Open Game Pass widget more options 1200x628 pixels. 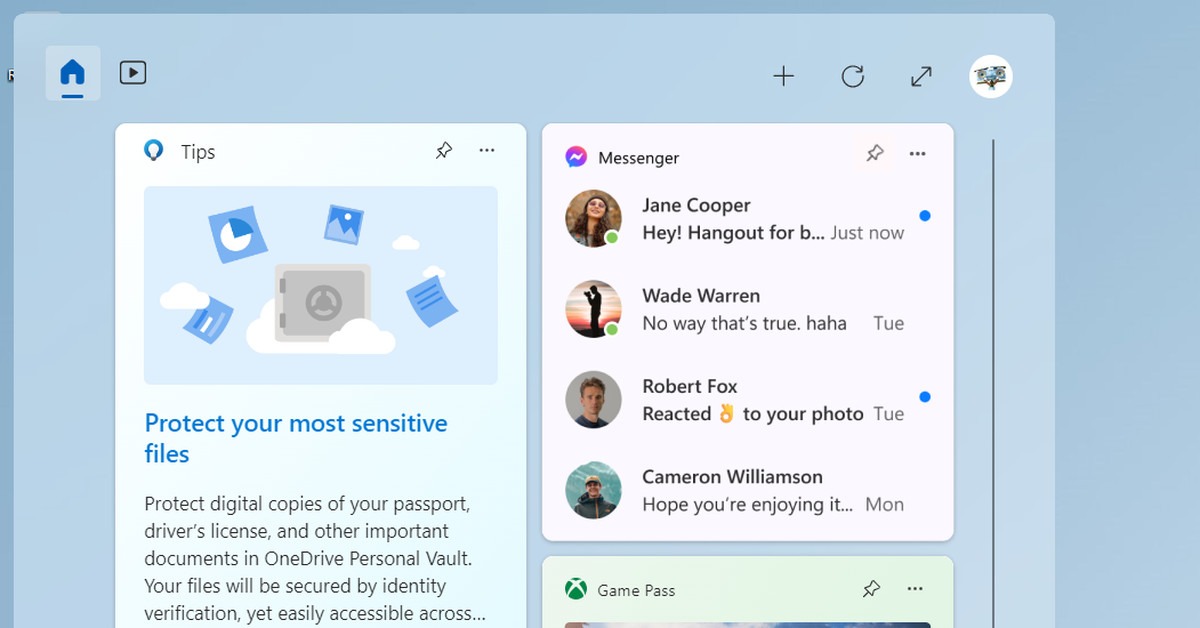coord(915,589)
